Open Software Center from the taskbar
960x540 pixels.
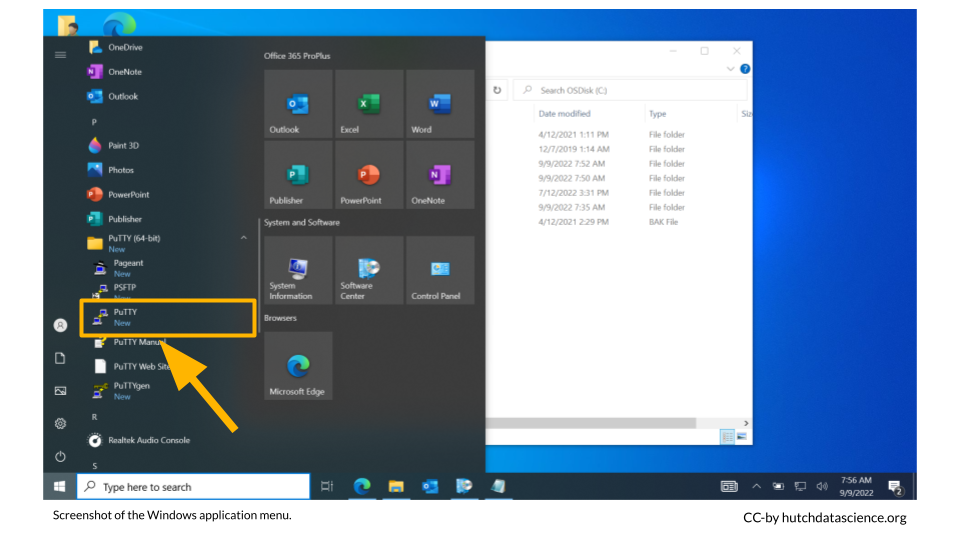coord(464,486)
